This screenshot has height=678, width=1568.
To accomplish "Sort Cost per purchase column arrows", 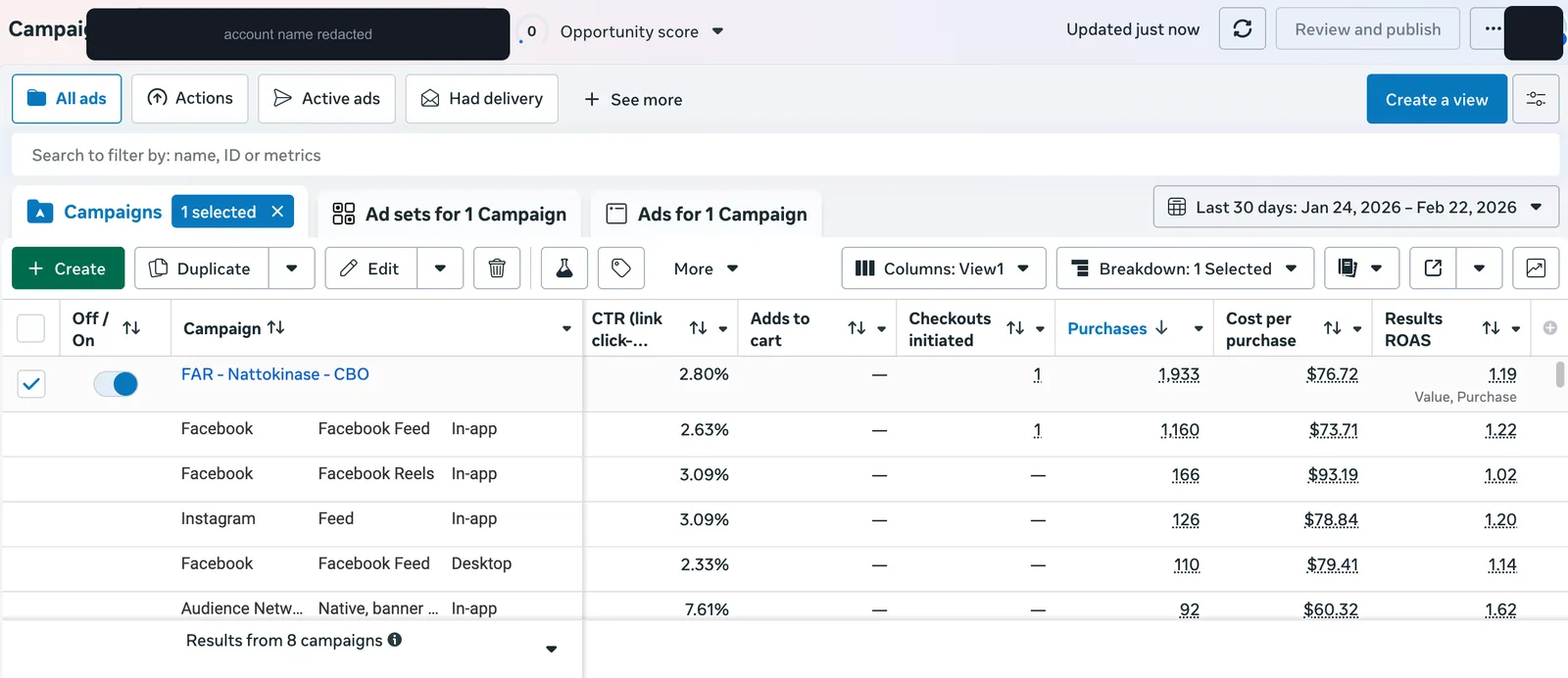I will click(1333, 328).
